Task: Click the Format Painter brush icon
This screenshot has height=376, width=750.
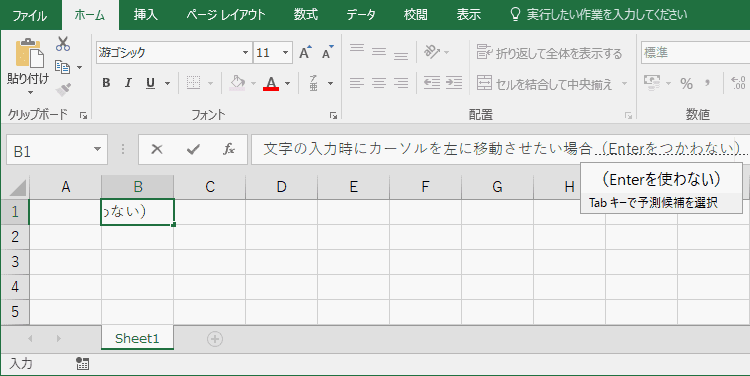Action: tap(63, 89)
